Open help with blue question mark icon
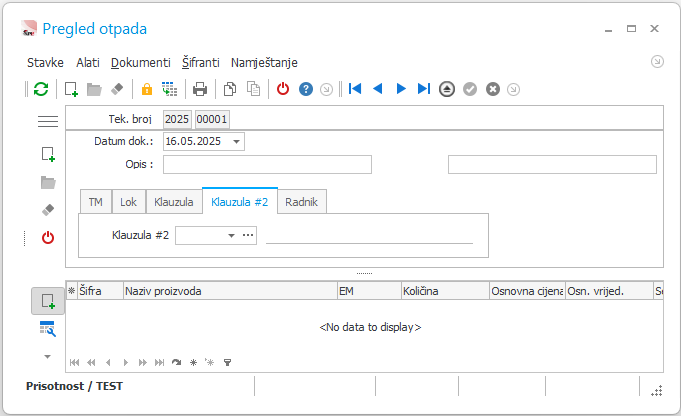Screen dimensions: 681x416 (306, 89)
